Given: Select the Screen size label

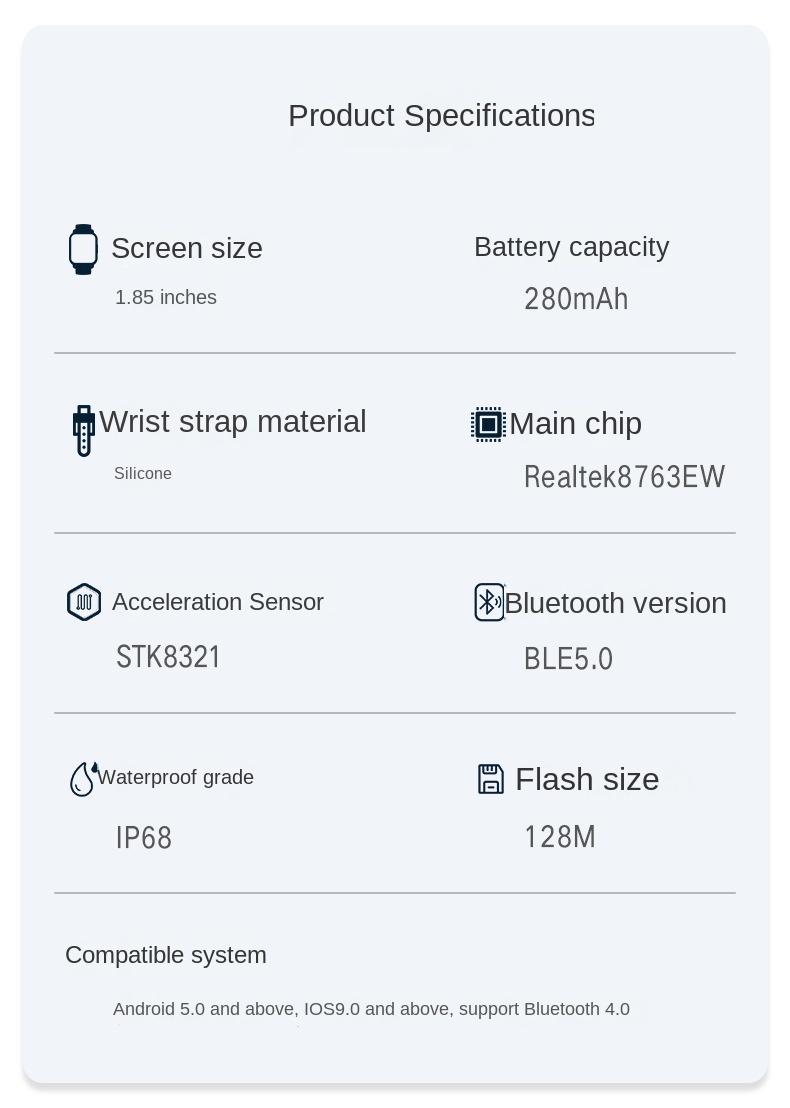Looking at the screenshot, I should [187, 248].
